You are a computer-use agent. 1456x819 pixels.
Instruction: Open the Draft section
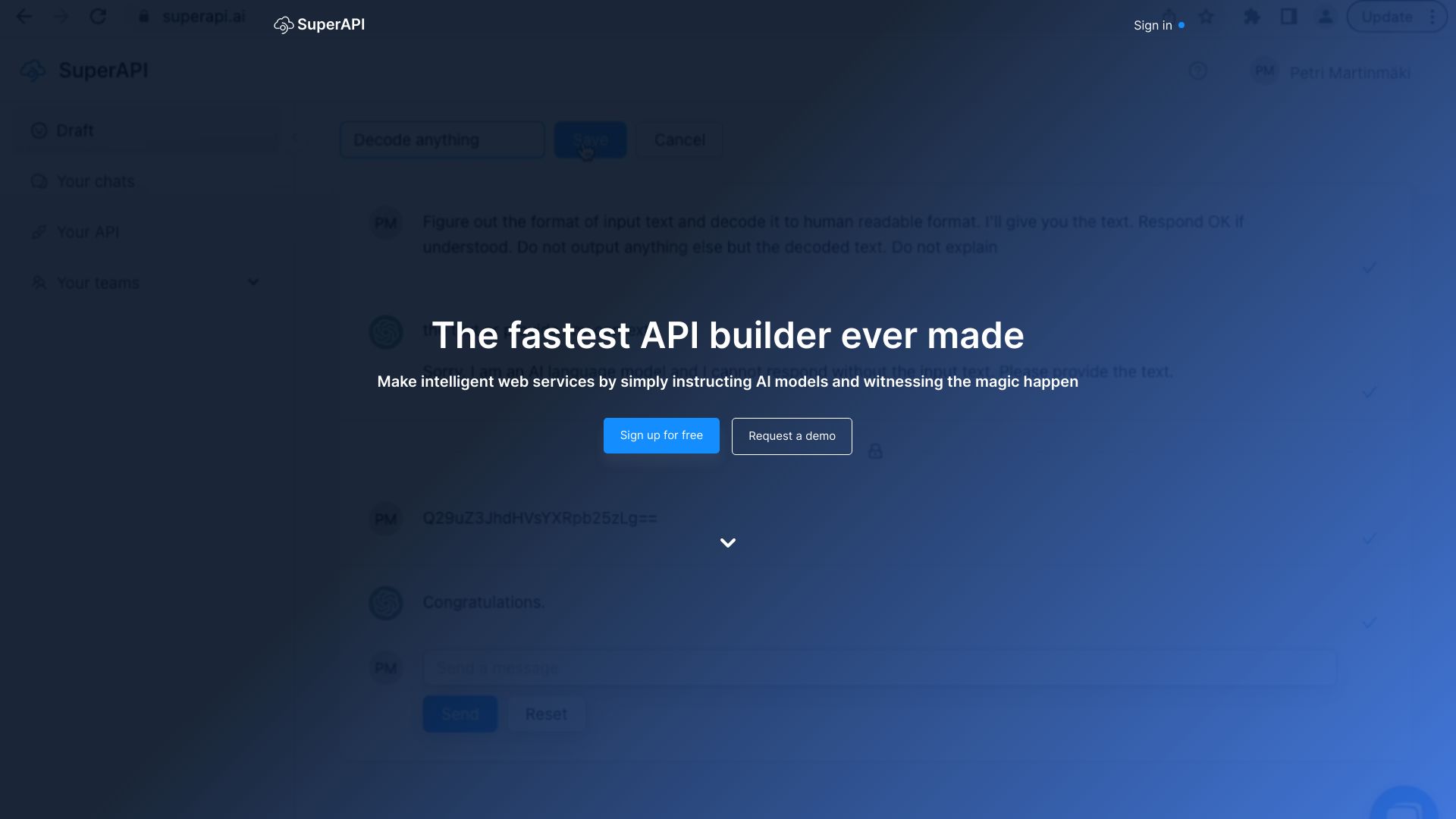[x=74, y=130]
